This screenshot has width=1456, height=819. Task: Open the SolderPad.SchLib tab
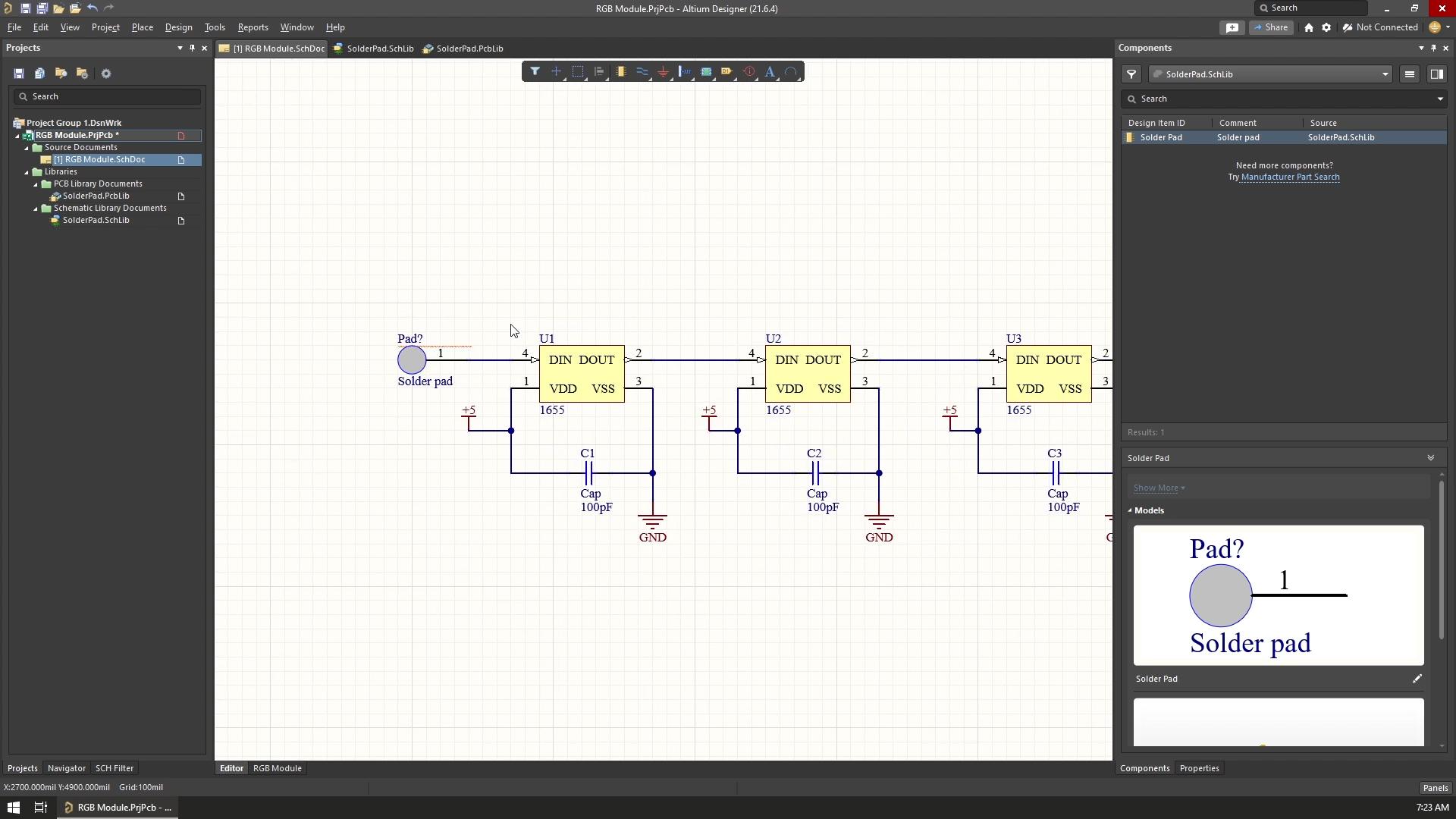[381, 48]
